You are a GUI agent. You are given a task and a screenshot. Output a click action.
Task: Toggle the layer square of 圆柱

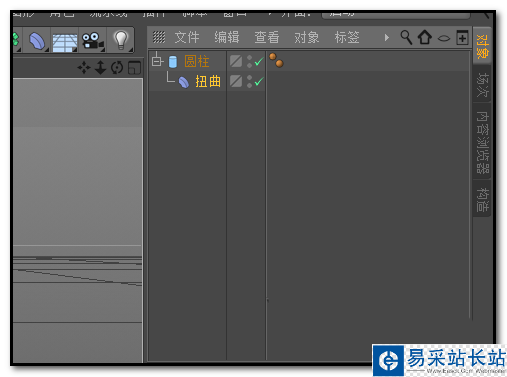click(x=236, y=61)
